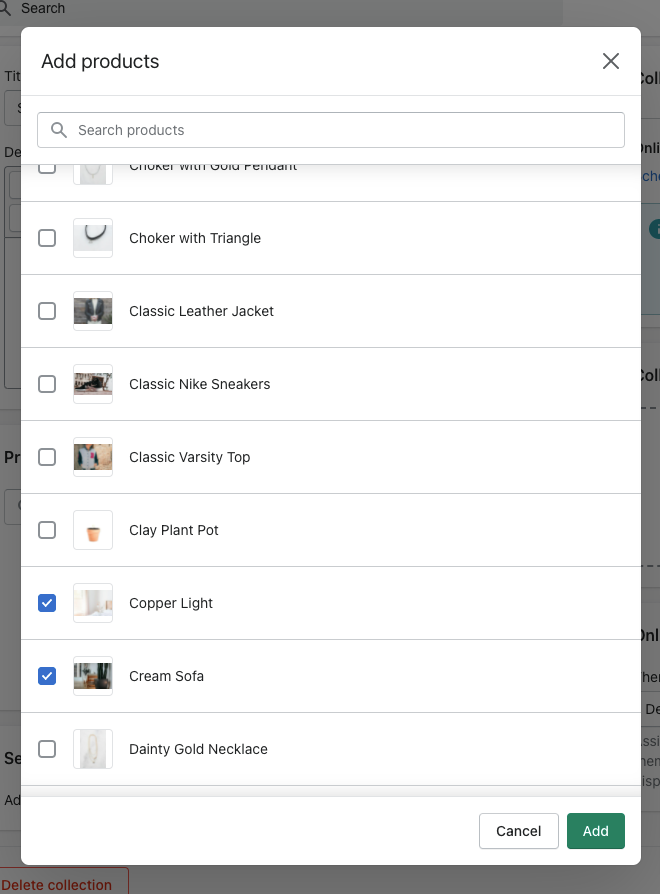This screenshot has width=660, height=894.
Task: Uncheck the Copper Light product
Action: pos(47,603)
